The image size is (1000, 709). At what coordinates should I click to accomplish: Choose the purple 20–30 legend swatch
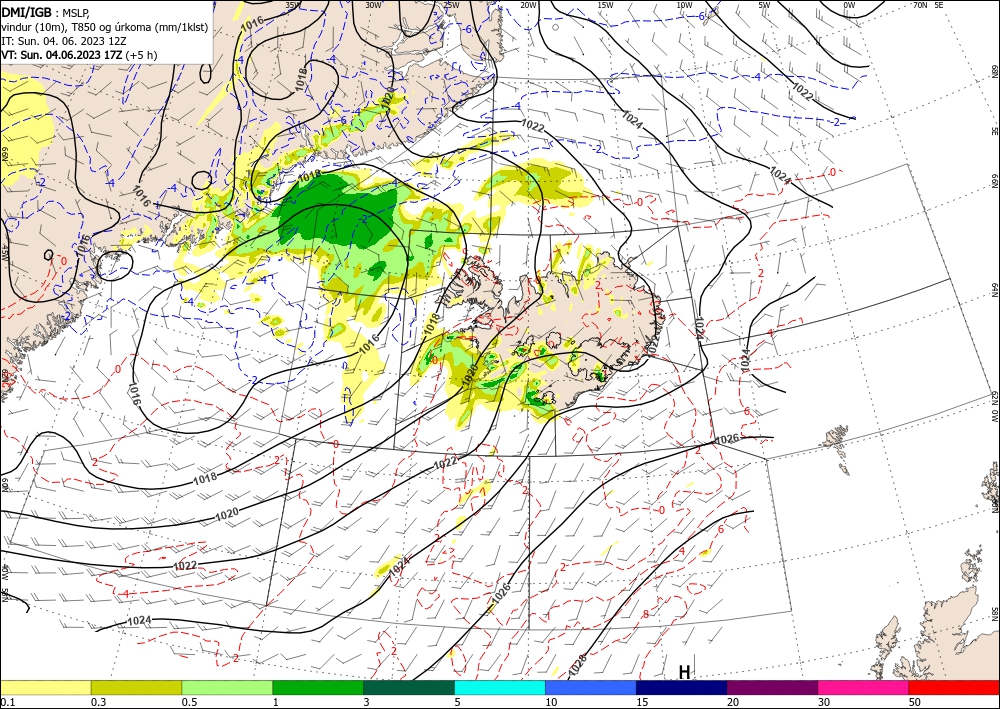772,687
